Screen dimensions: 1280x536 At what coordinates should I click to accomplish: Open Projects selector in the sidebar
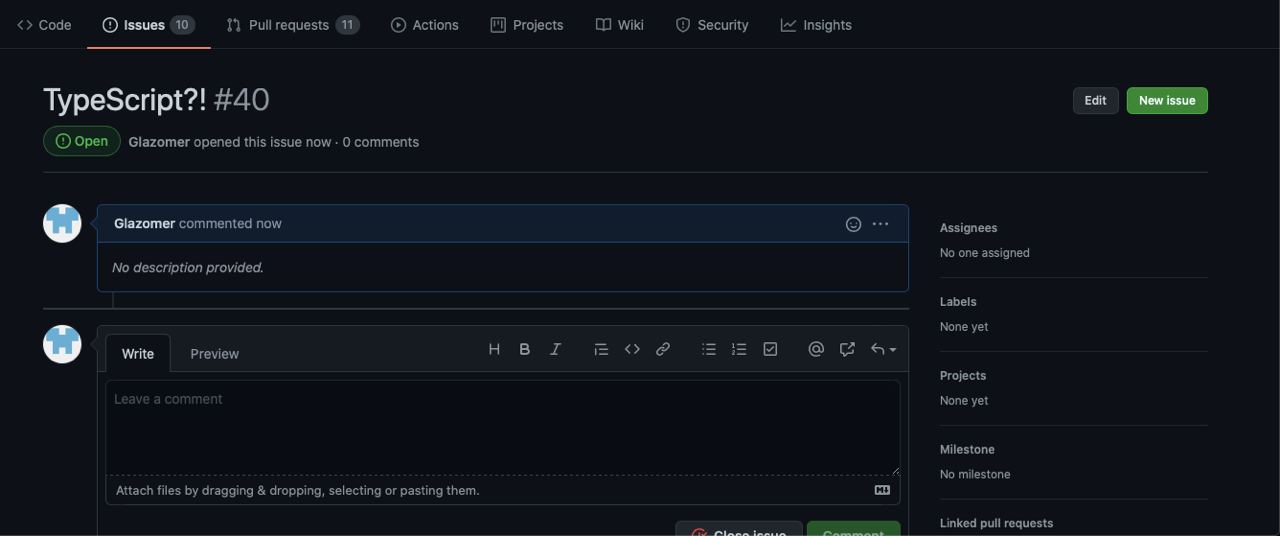pyautogui.click(x=963, y=376)
